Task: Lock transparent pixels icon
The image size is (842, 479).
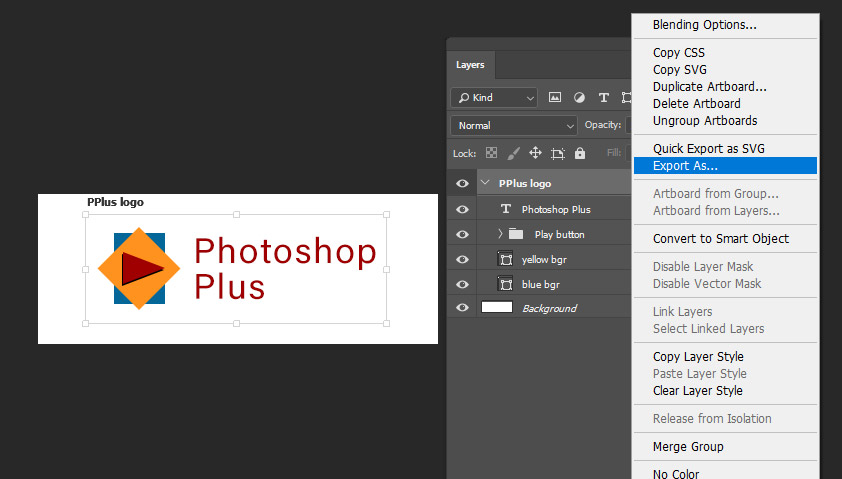Action: point(491,153)
